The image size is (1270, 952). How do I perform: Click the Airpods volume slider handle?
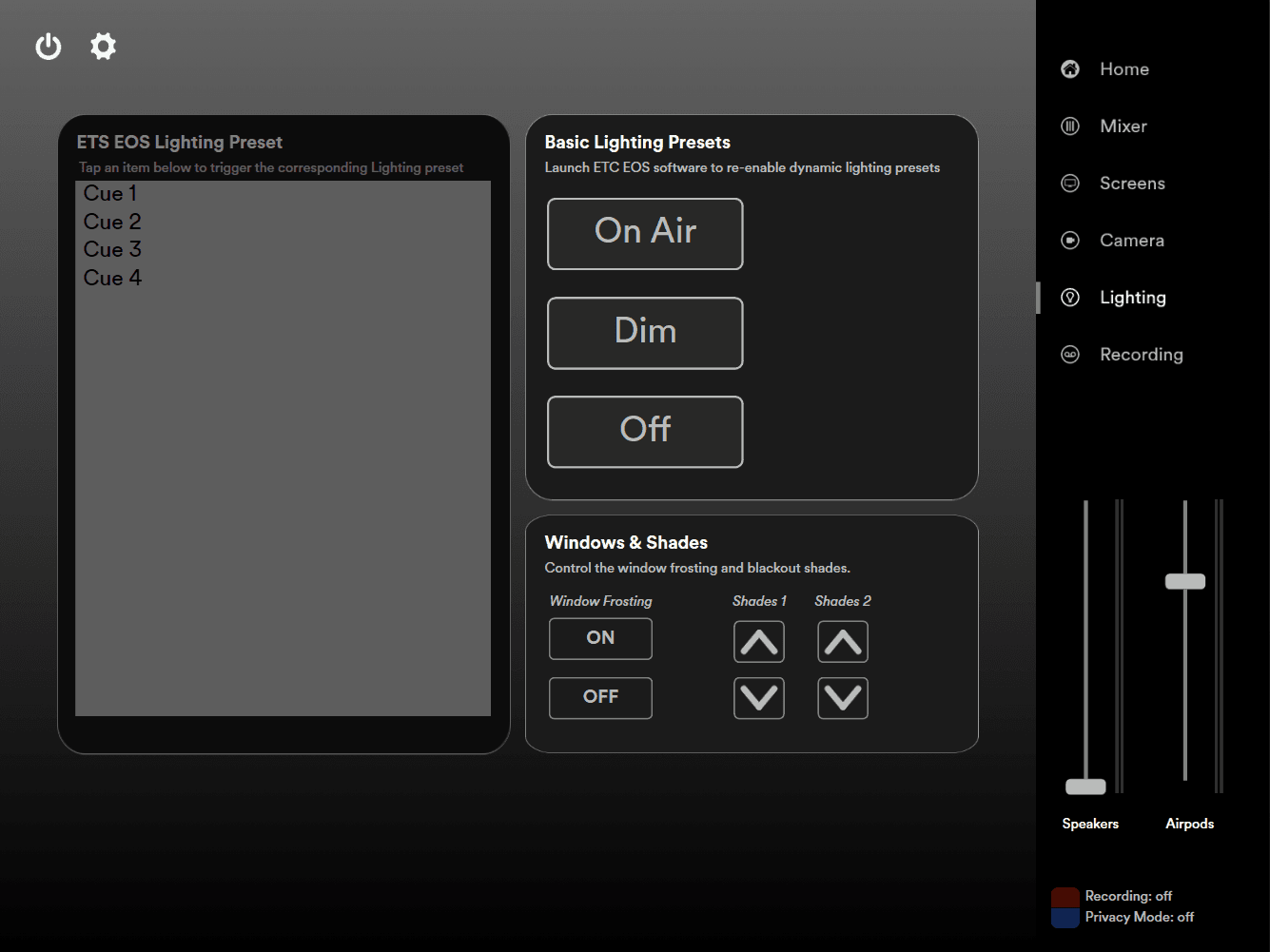pos(1185,581)
